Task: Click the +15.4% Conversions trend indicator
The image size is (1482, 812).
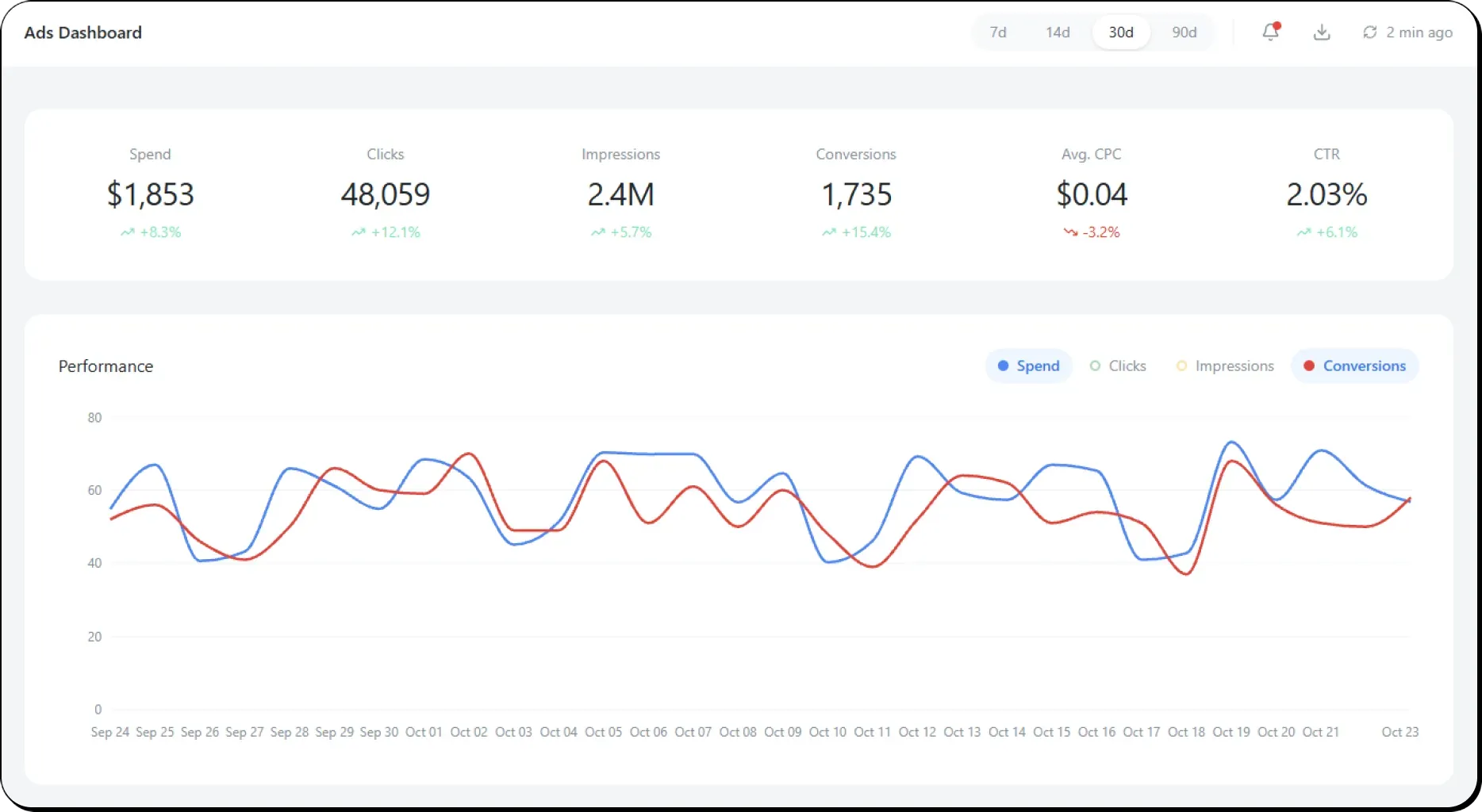Action: [856, 232]
